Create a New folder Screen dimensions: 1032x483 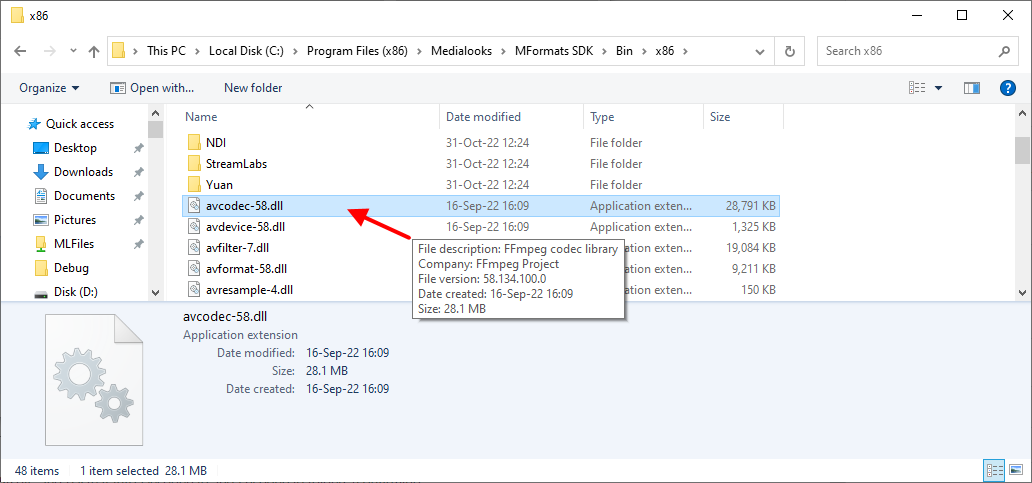[253, 88]
